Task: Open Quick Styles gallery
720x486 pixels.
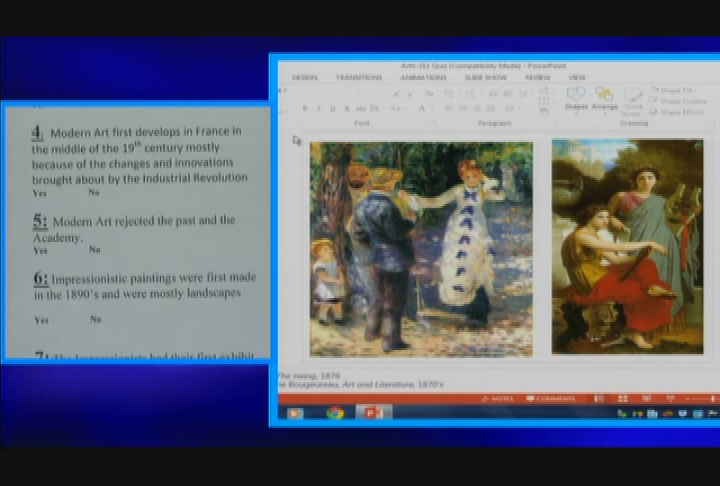Action: click(633, 102)
